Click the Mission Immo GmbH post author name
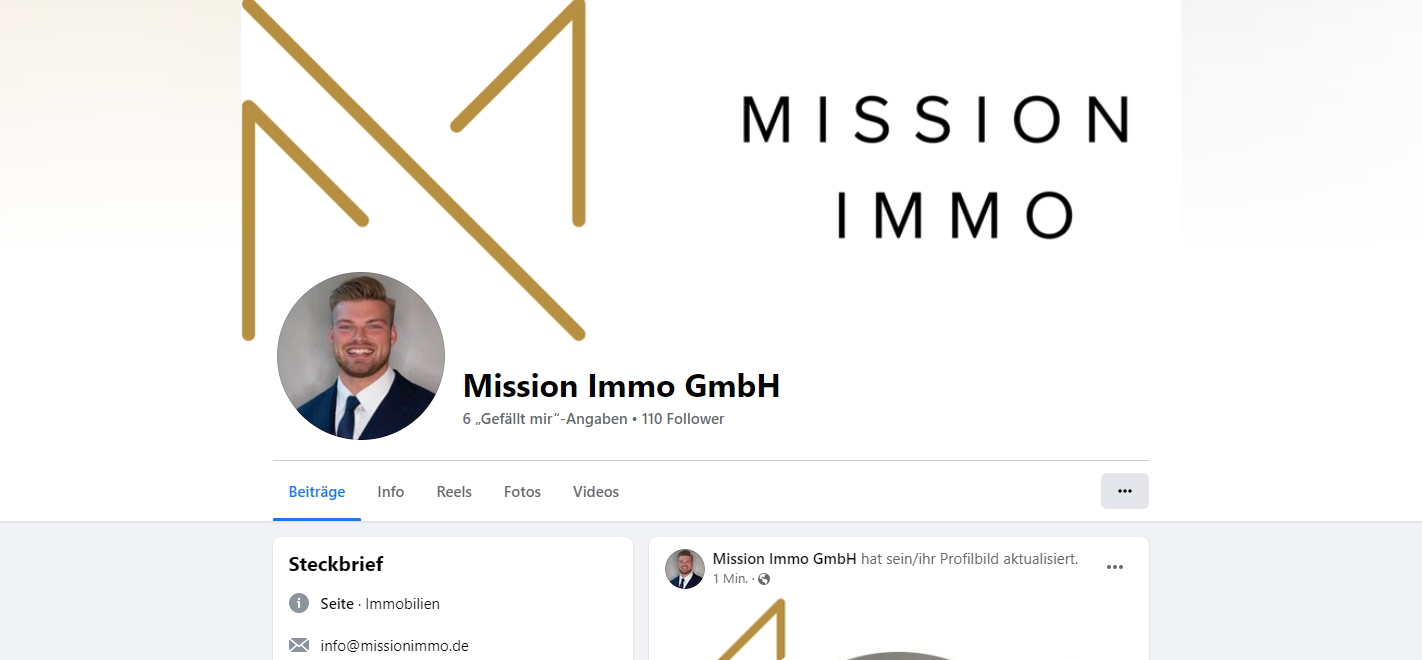The height and width of the screenshot is (660, 1422). (785, 559)
